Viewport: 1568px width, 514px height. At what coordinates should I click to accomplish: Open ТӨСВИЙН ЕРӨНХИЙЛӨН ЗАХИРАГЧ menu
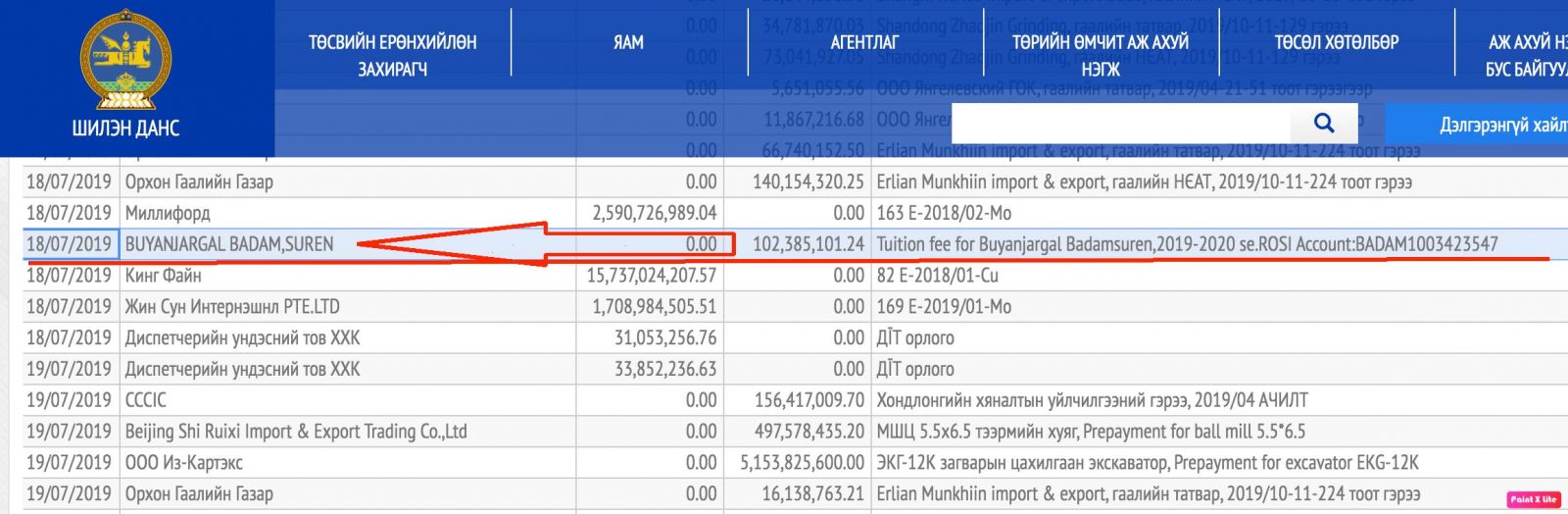click(x=392, y=55)
